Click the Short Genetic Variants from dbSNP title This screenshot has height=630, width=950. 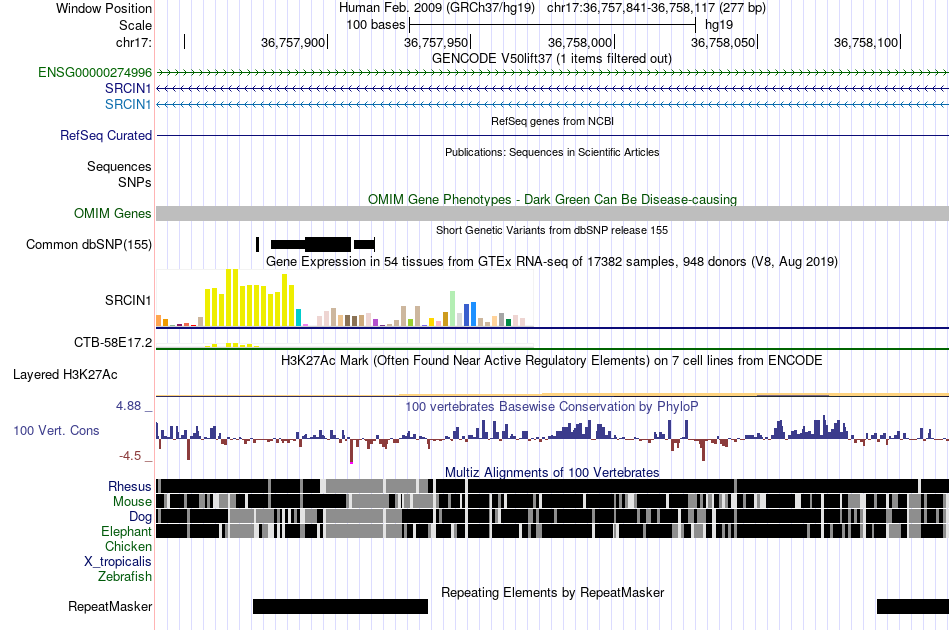click(552, 230)
